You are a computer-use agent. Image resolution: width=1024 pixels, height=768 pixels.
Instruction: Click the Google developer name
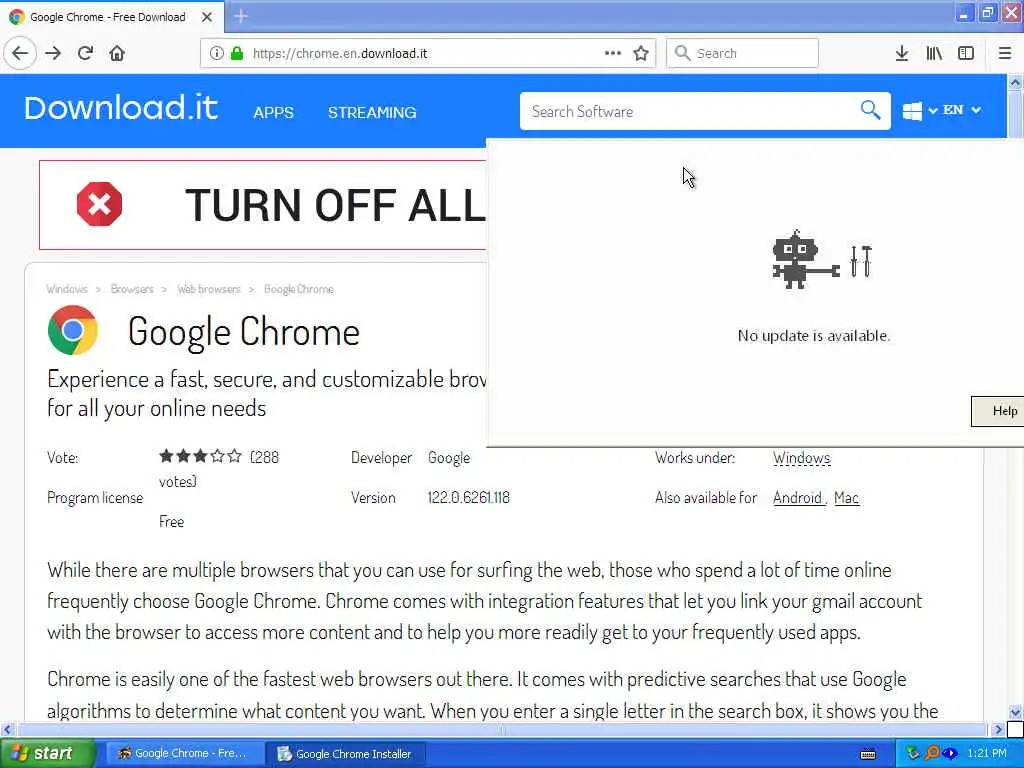pos(449,458)
